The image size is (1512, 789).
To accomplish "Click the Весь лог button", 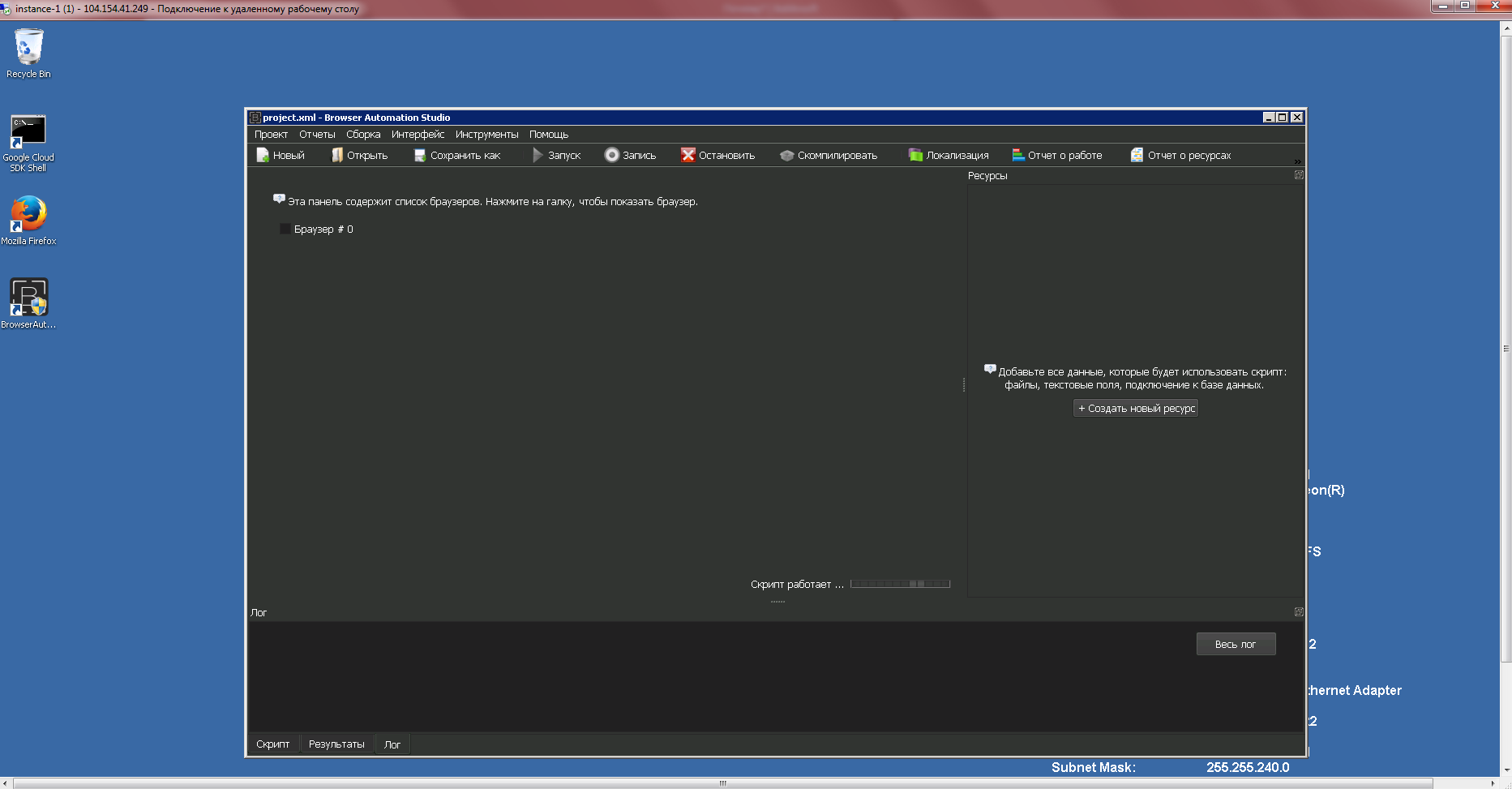I will [1236, 644].
